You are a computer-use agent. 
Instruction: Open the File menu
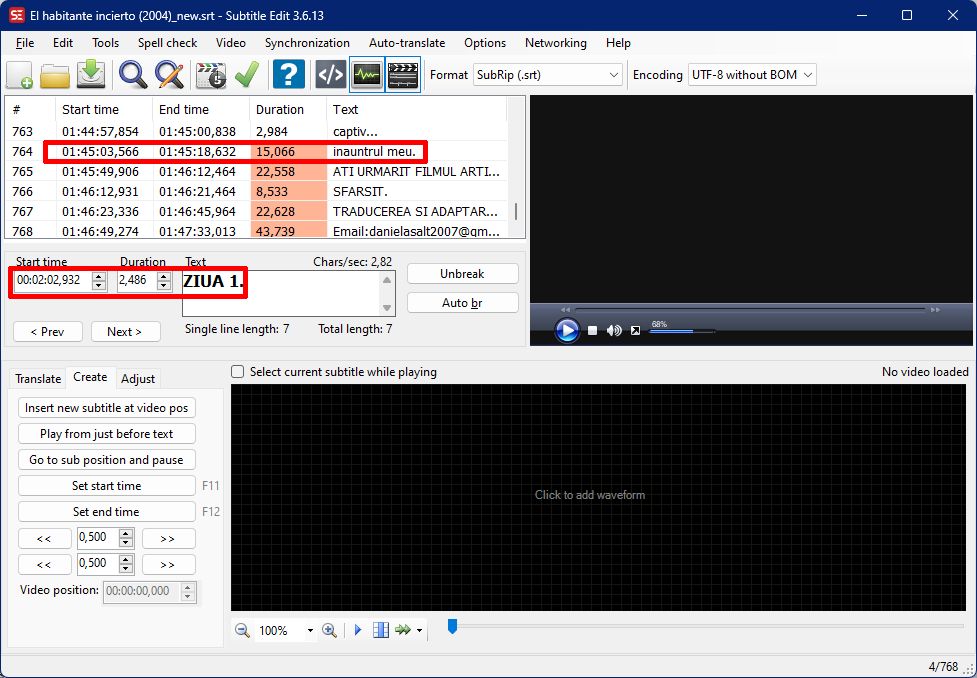(x=25, y=43)
